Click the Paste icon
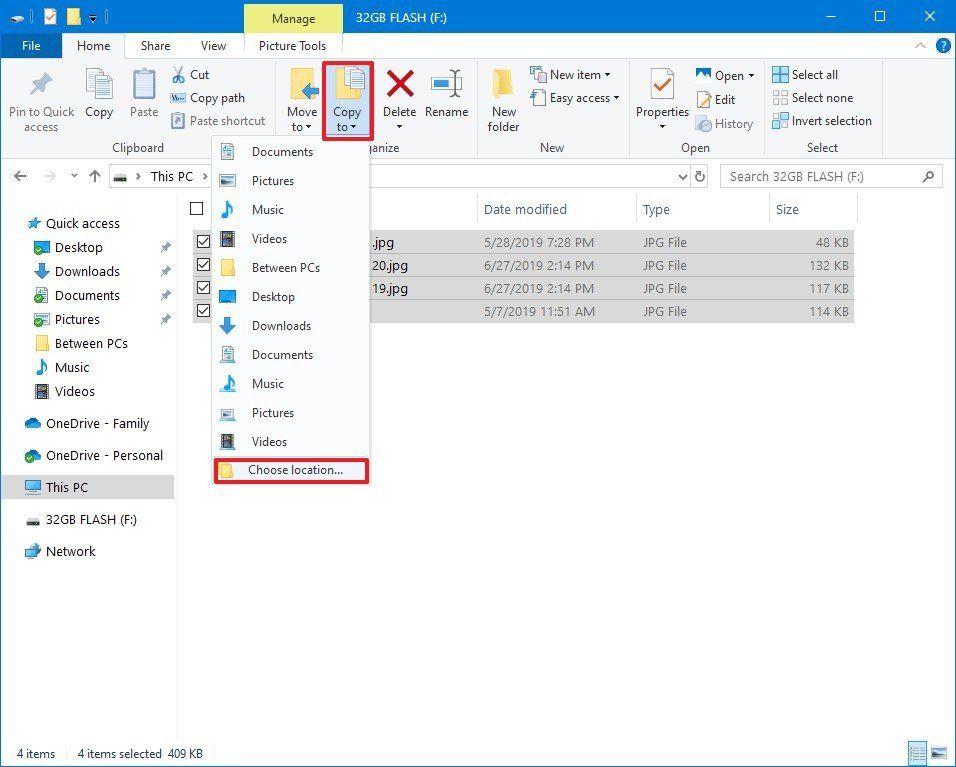This screenshot has width=956, height=767. [143, 95]
